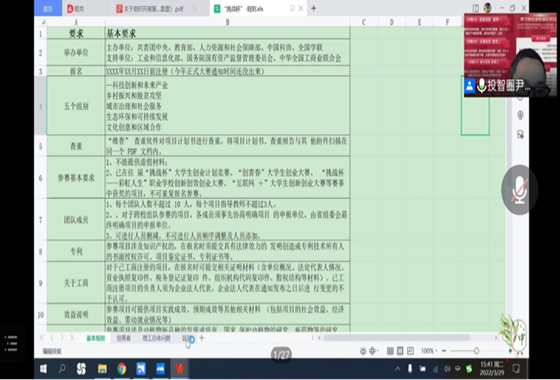Open the three-line meeting menu icon
The height and width of the screenshot is (380, 560).
[x=11, y=343]
